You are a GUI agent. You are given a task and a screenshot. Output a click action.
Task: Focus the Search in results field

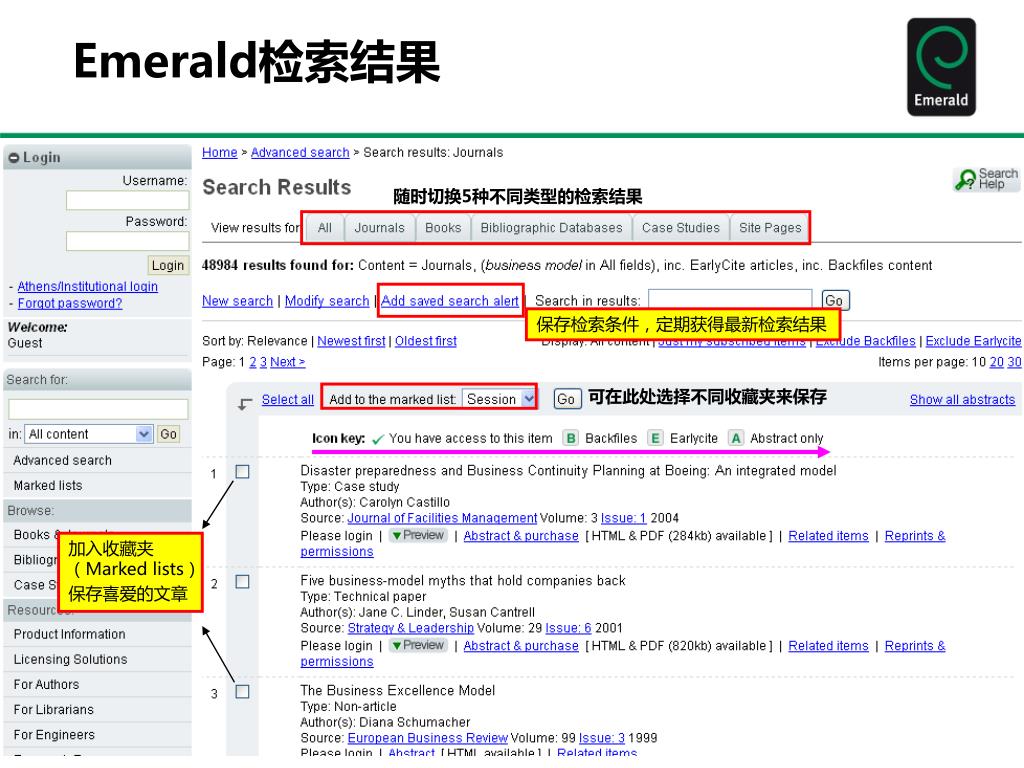click(730, 300)
